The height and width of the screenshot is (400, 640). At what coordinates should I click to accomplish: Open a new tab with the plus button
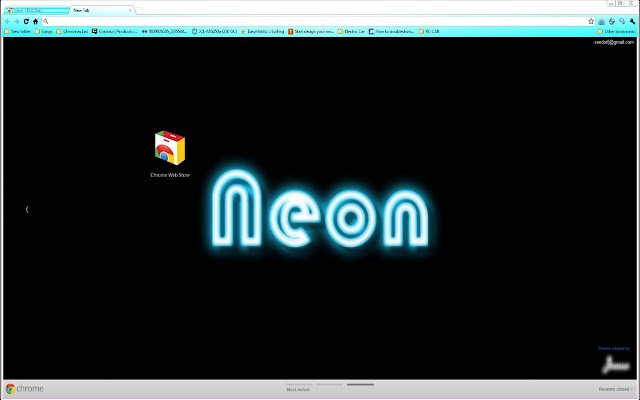tap(140, 10)
